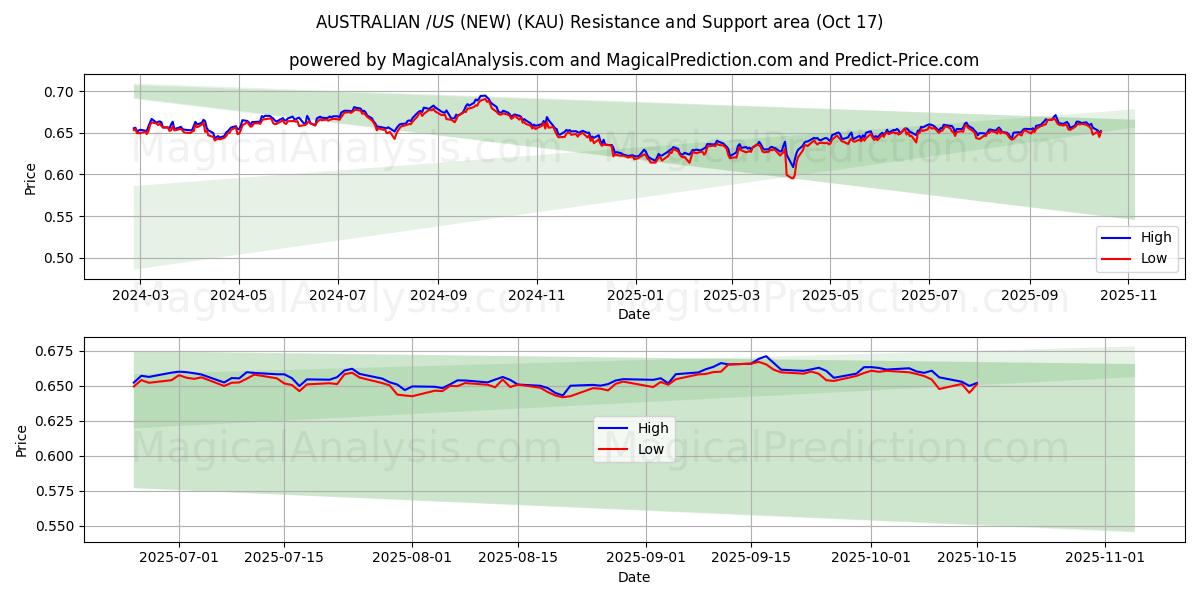Click the 2025-09-15 tick label on bottom chart
The width and height of the screenshot is (1200, 600).
(x=751, y=558)
